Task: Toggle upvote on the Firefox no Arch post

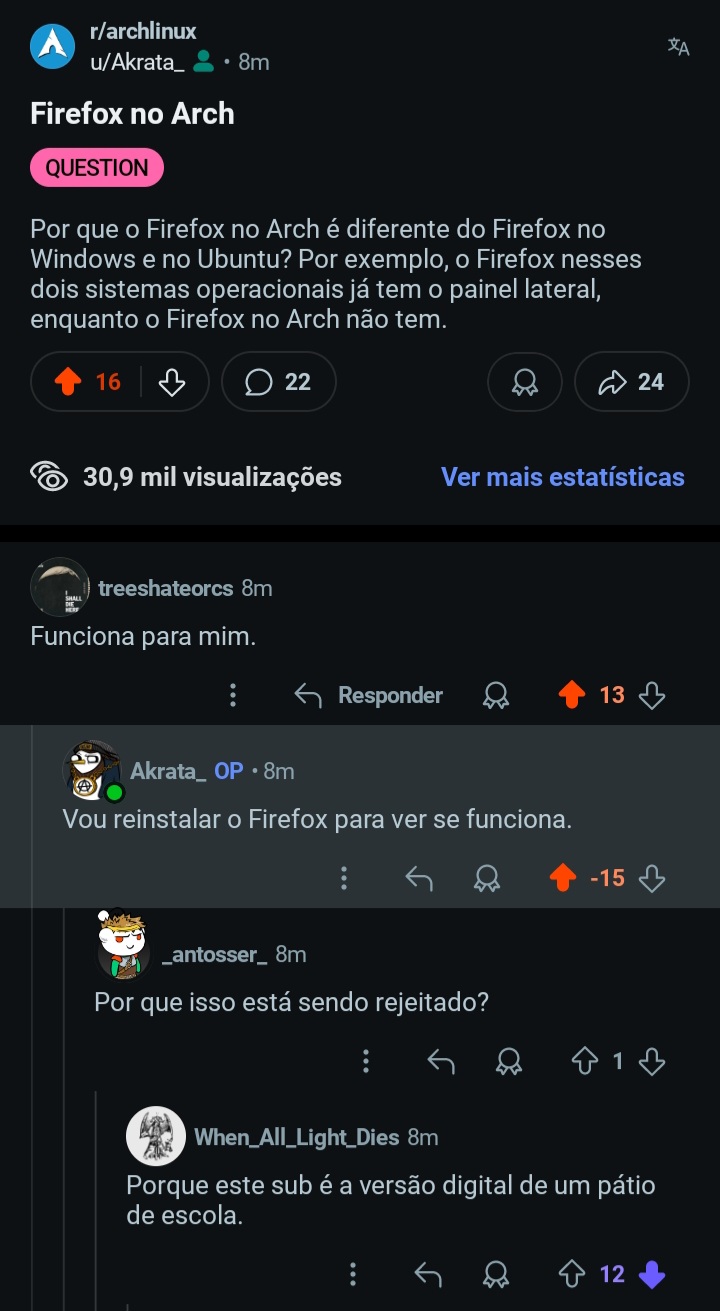Action: [69, 382]
